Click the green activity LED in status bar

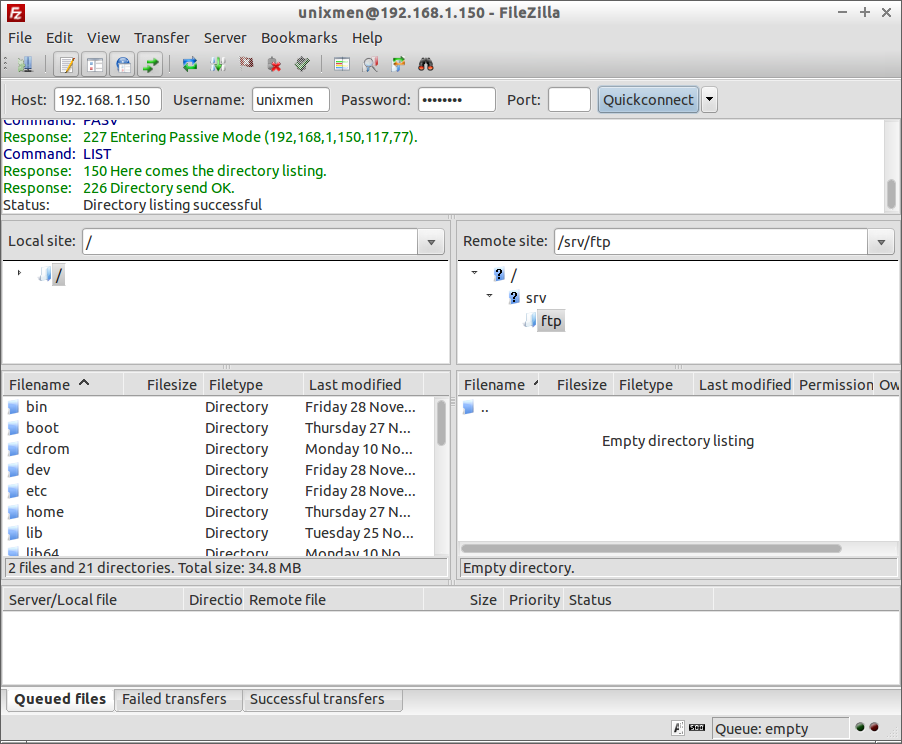pos(860,727)
